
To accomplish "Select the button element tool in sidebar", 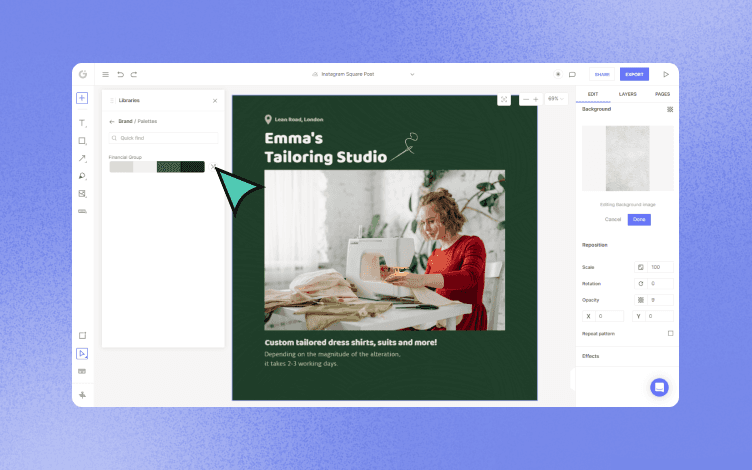I will (82, 211).
